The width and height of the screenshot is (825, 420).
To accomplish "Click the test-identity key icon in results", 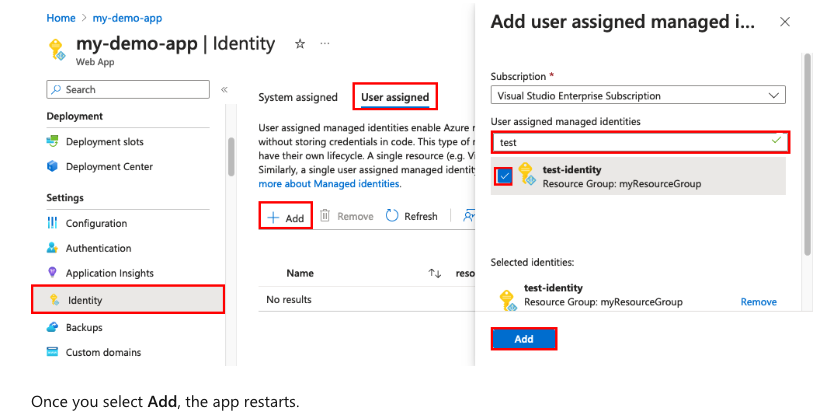I will click(527, 174).
